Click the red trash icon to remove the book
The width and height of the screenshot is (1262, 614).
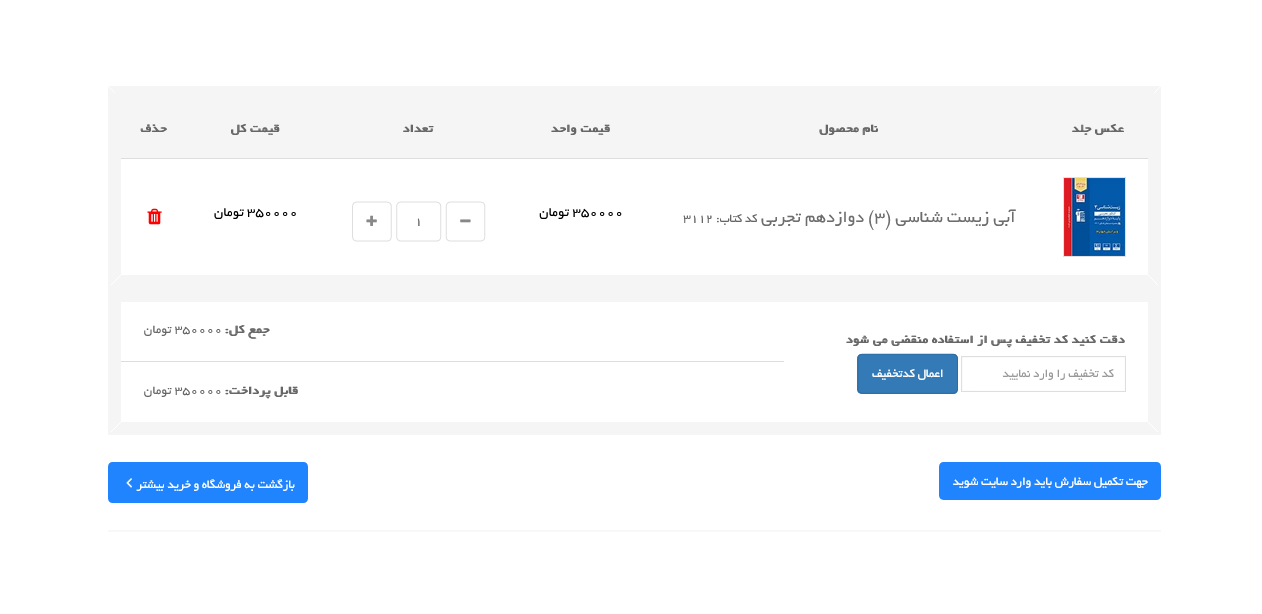(154, 217)
